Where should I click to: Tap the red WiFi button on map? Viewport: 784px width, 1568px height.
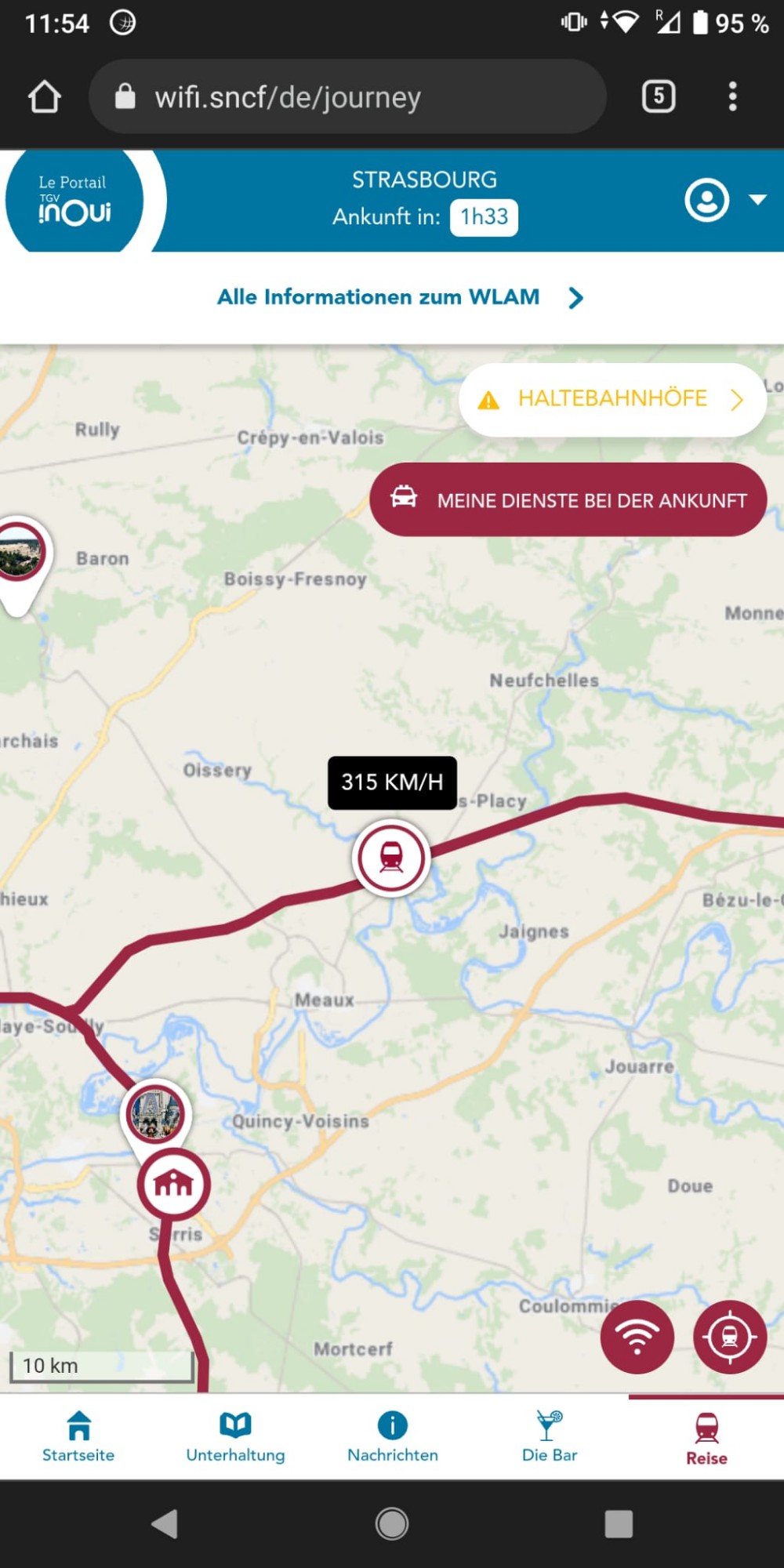(x=637, y=1337)
